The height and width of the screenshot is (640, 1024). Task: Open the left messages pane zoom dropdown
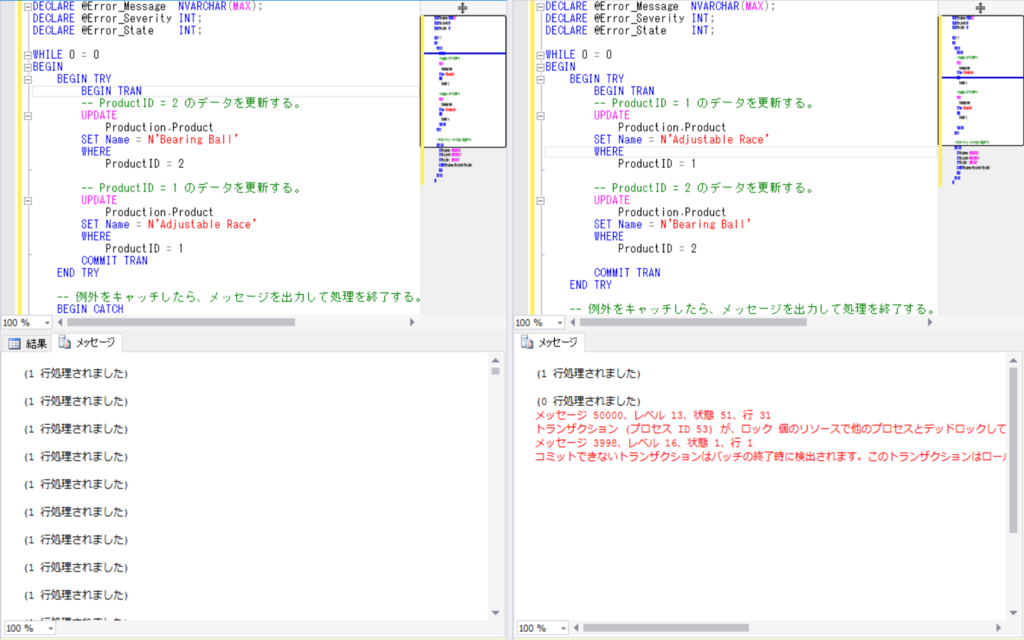(x=50, y=628)
